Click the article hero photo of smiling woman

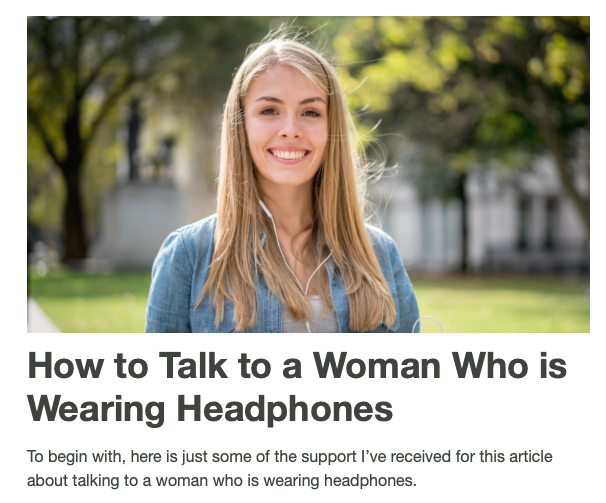(308, 174)
